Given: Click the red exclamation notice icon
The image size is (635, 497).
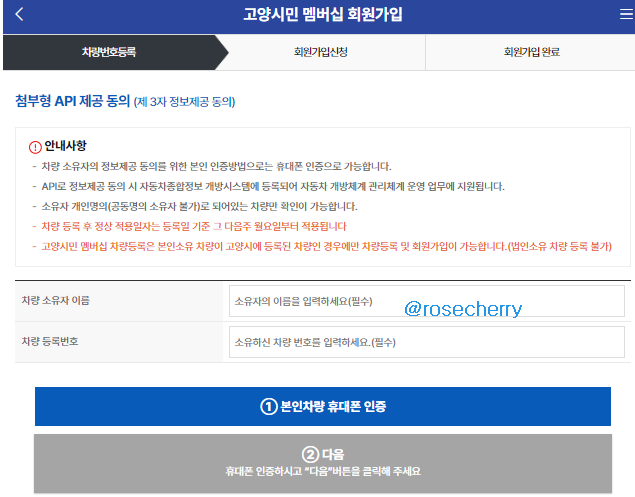Looking at the screenshot, I should (35, 147).
